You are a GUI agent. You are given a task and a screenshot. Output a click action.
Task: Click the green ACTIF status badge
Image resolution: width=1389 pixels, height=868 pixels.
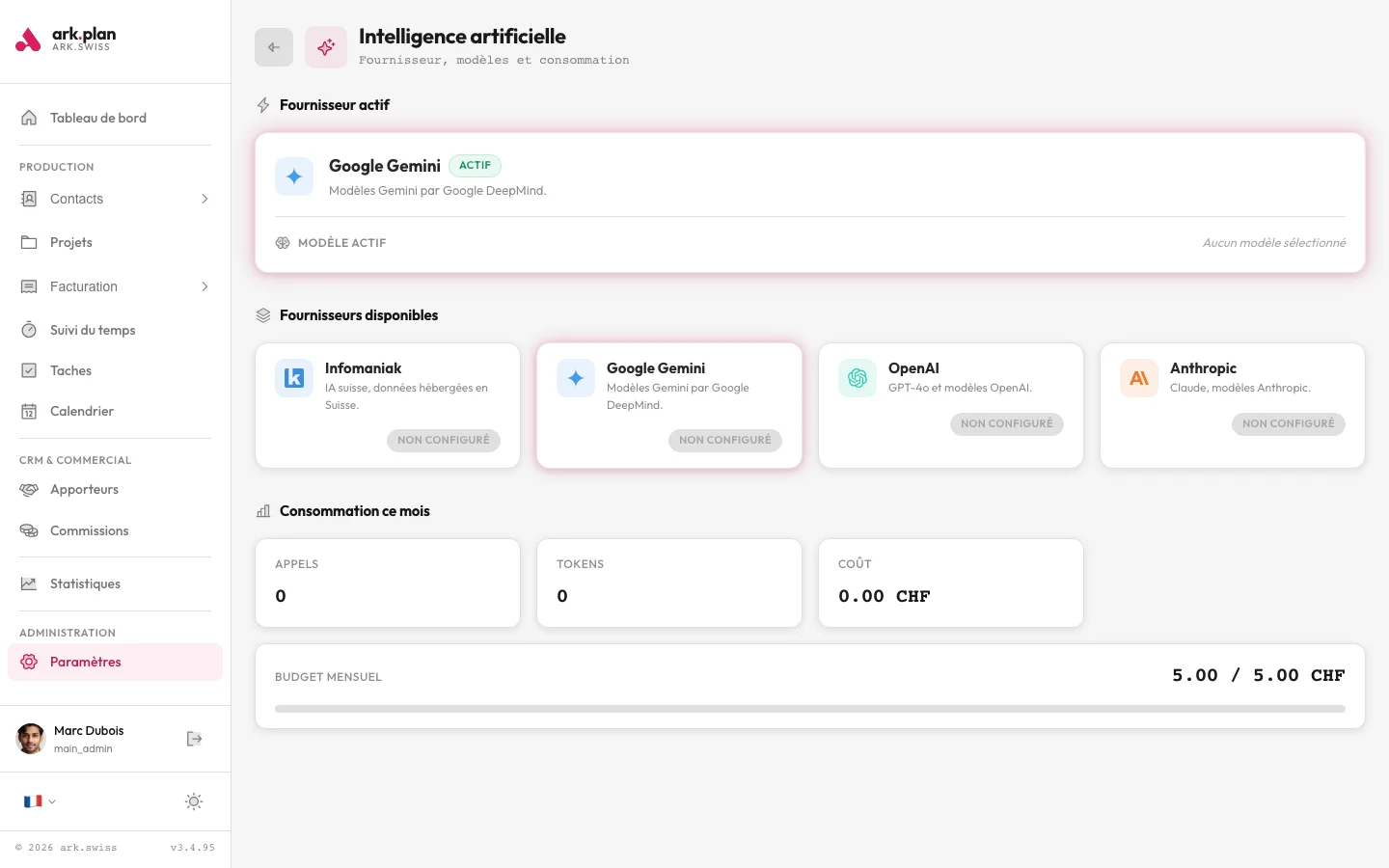tap(476, 166)
